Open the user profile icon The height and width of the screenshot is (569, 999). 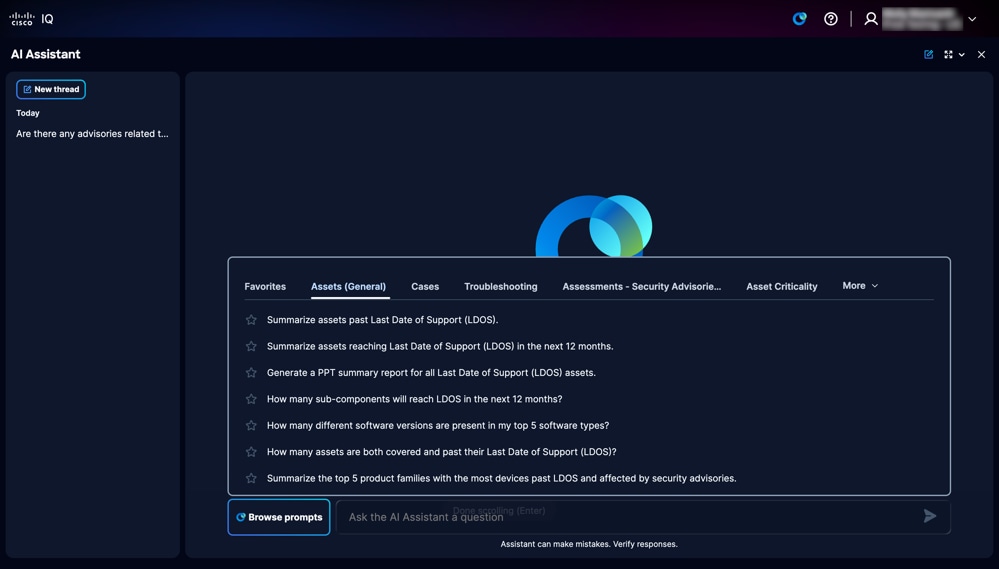coord(871,19)
